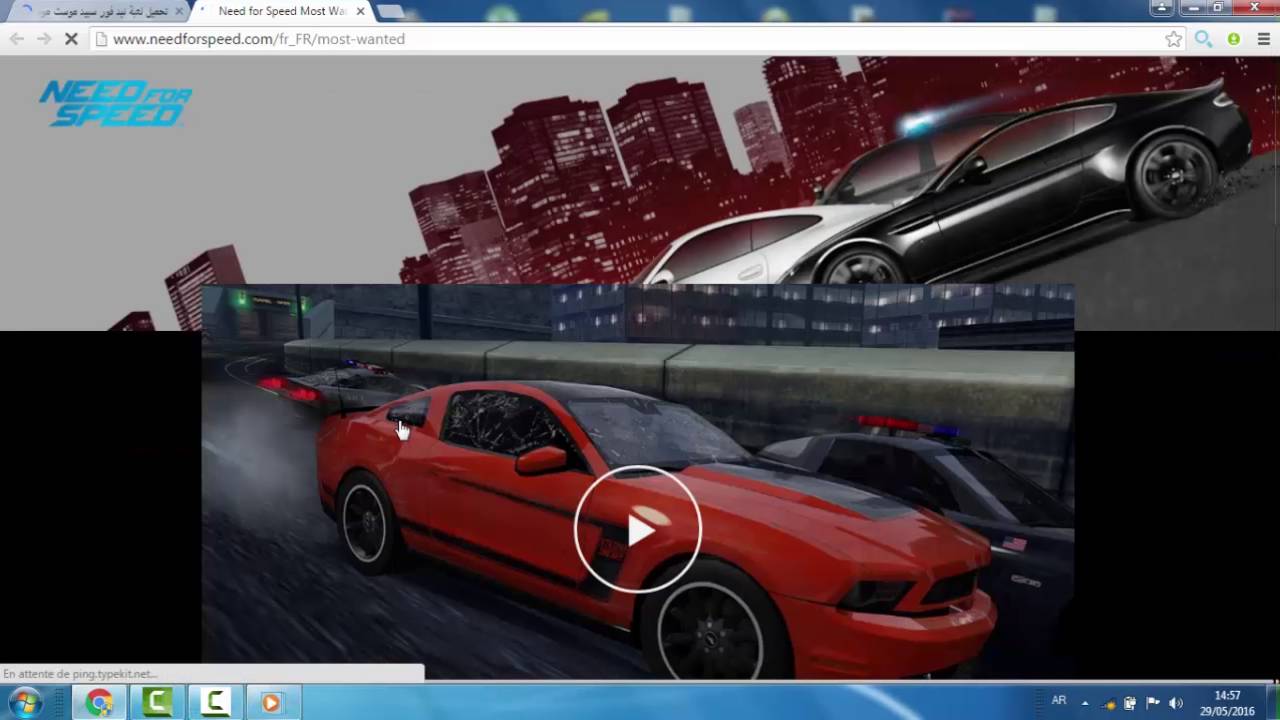Screen dimensions: 1280x720
Task: Open the volume control in the tray
Action: click(x=1176, y=703)
